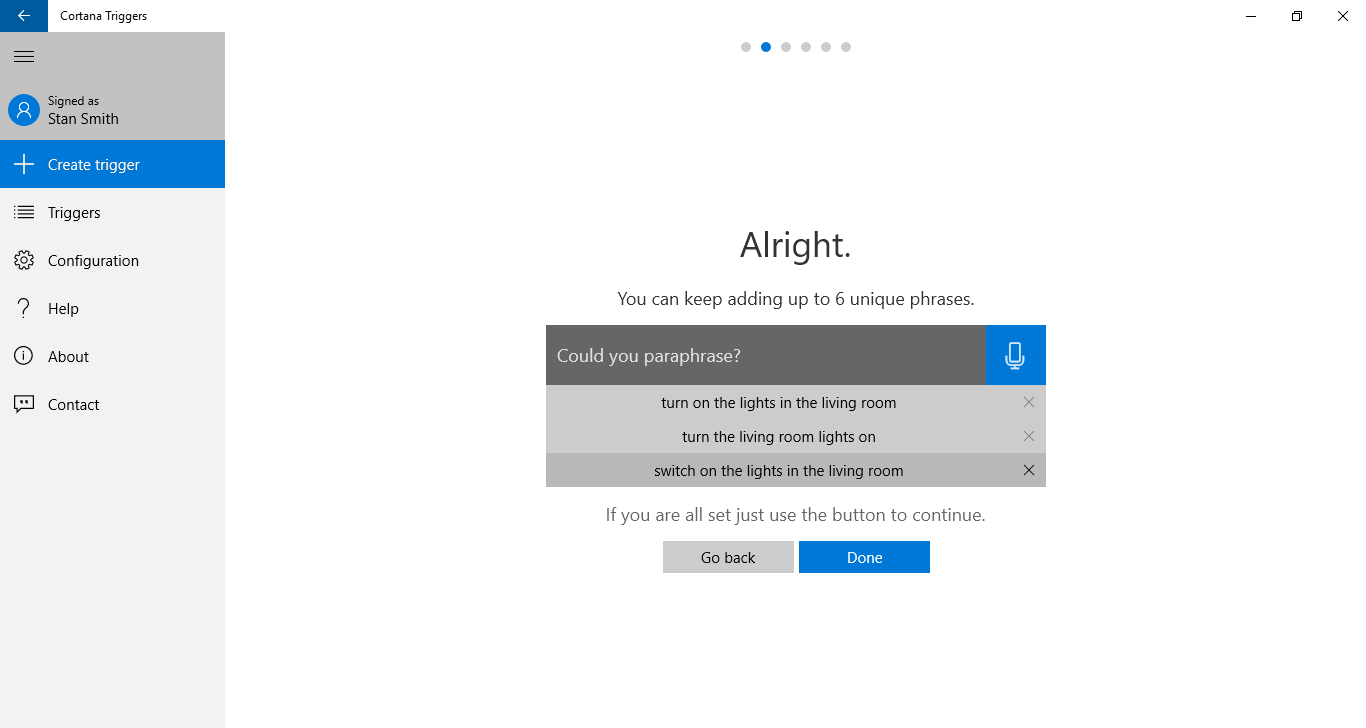Click the back arrow in the title bar
Screen dimensions: 1366x728
(x=24, y=16)
